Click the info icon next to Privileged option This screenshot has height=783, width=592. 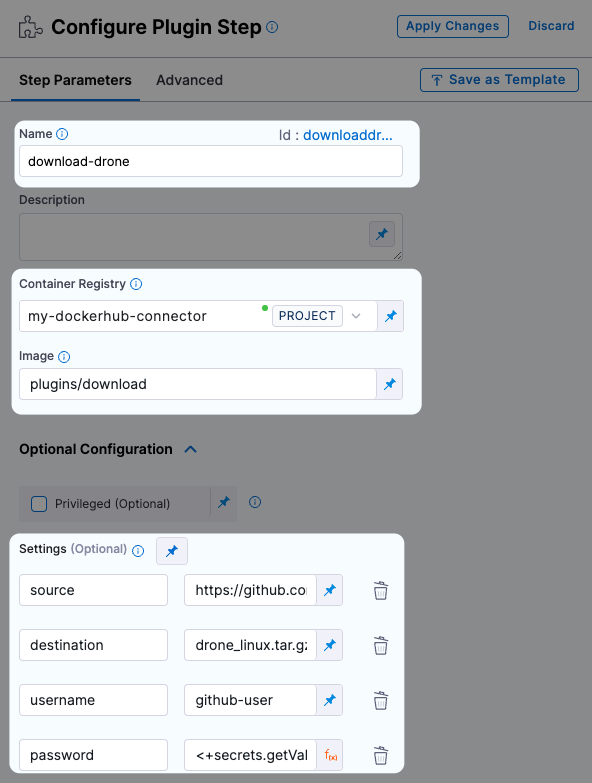tap(255, 502)
